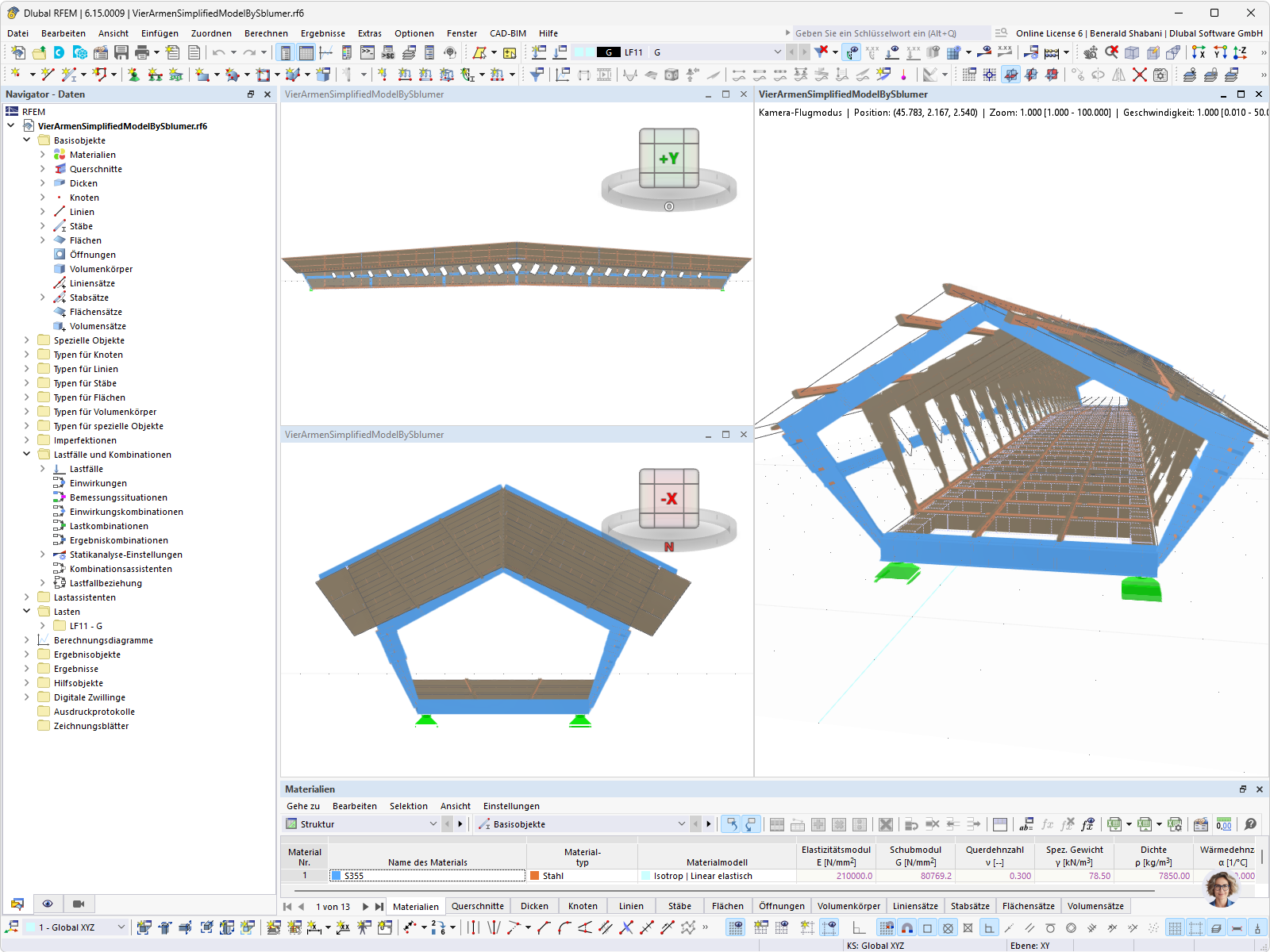Toggle first selection sync button in Materialien toolbar
Viewport: 1270px width, 952px height.
click(x=730, y=824)
